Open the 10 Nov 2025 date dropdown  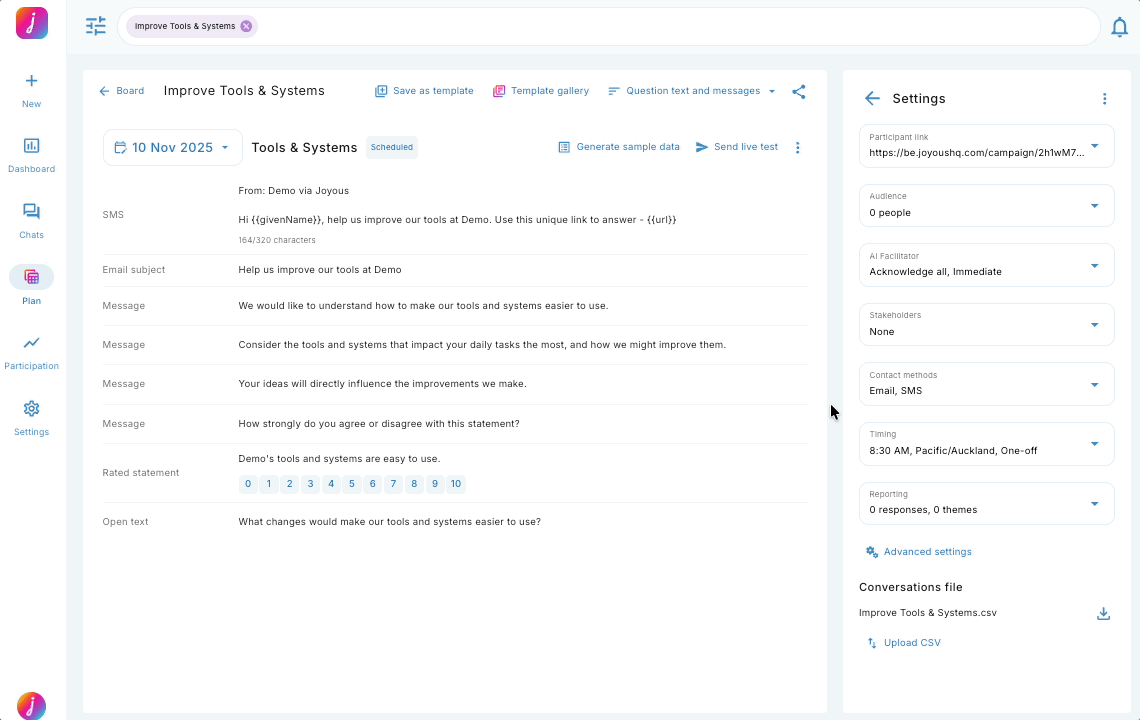tap(171, 146)
